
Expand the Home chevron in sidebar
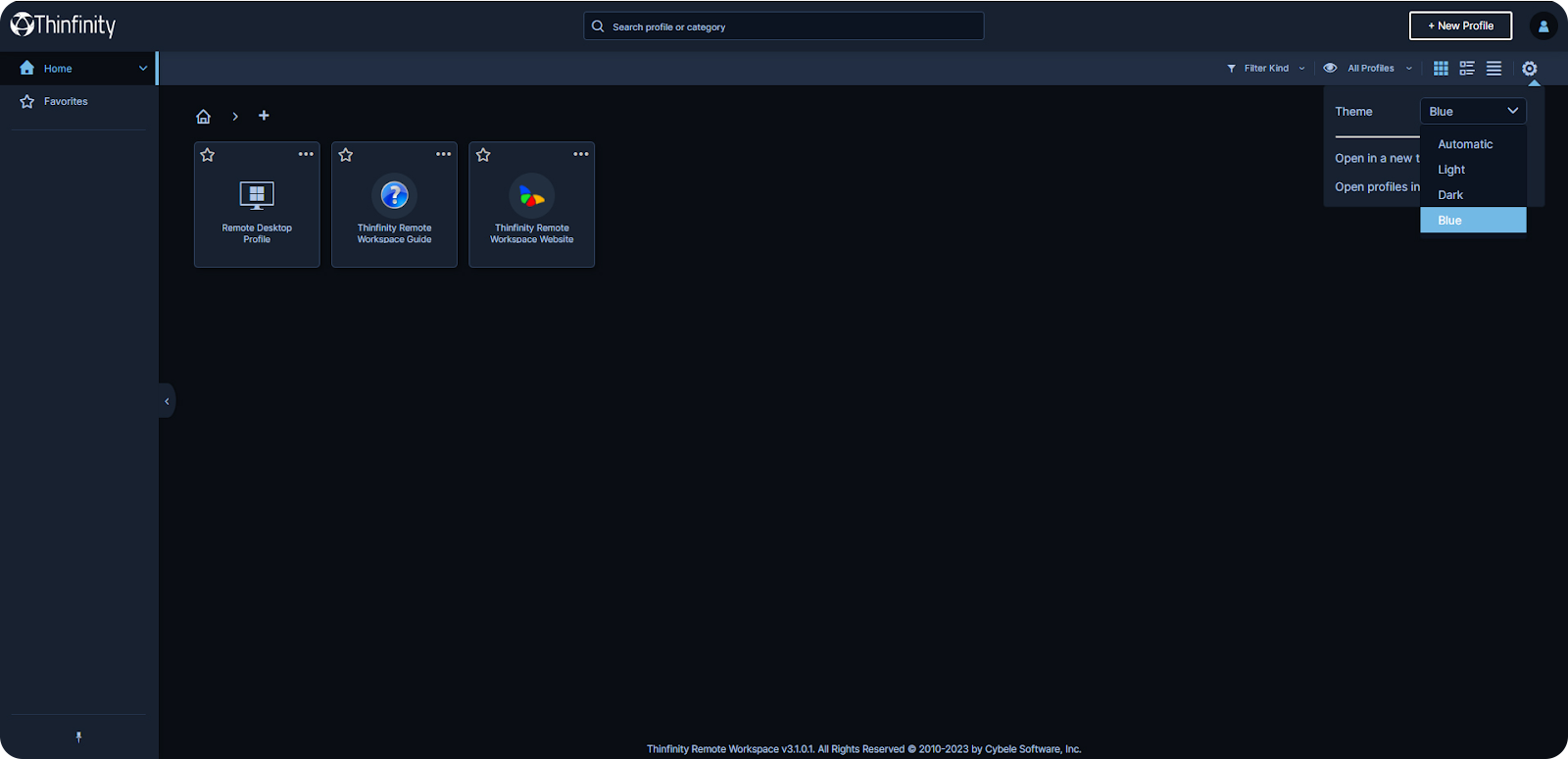[143, 69]
